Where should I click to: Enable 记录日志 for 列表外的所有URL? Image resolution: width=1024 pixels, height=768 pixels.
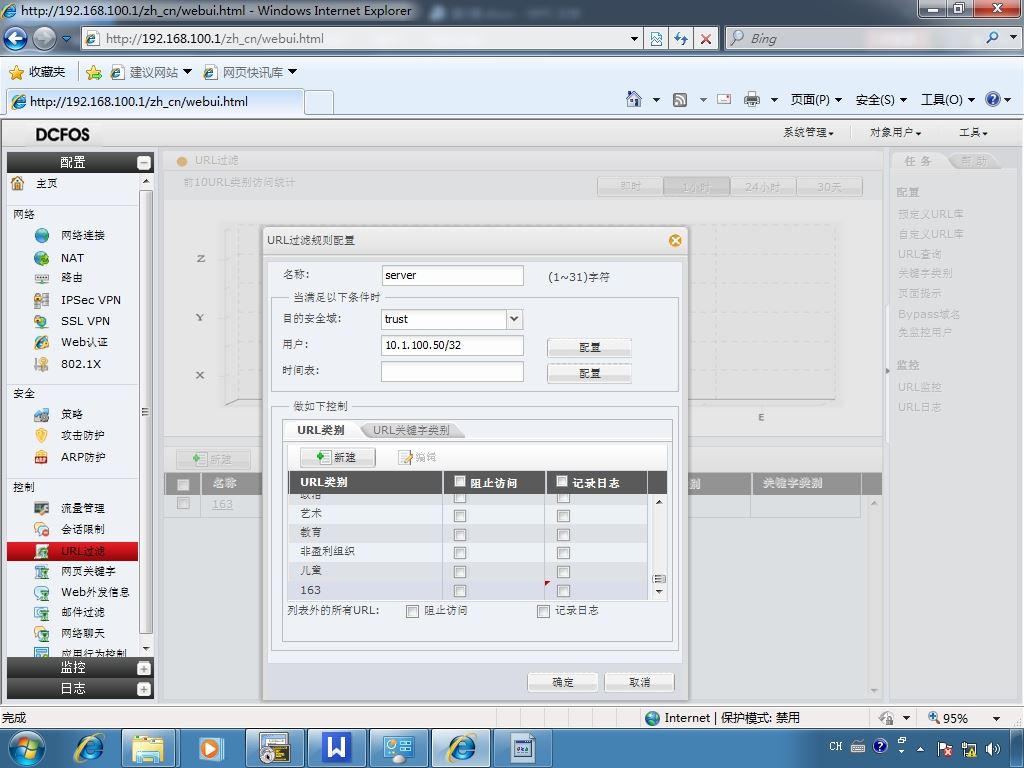543,611
